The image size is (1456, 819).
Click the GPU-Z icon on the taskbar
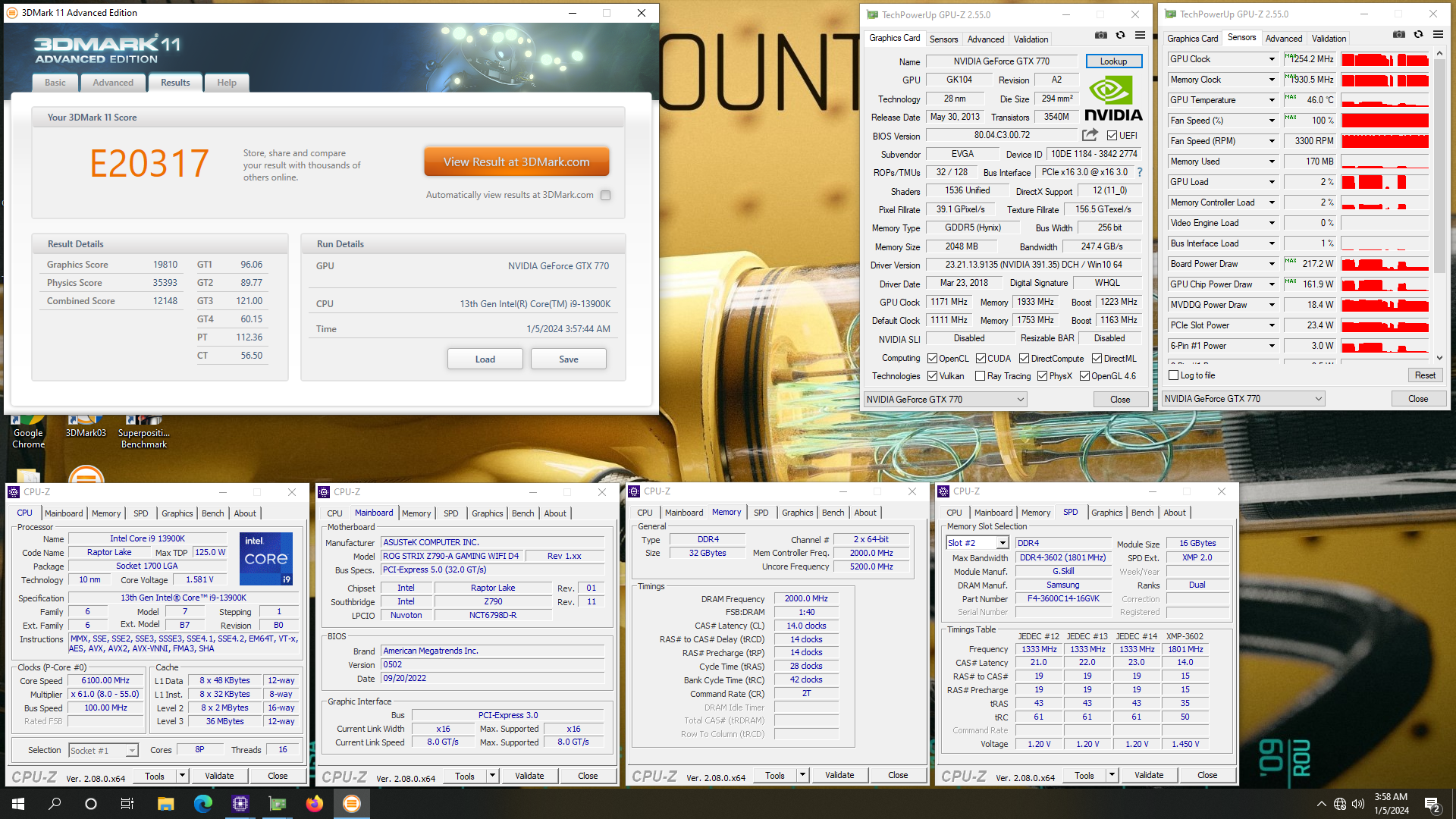(x=278, y=804)
